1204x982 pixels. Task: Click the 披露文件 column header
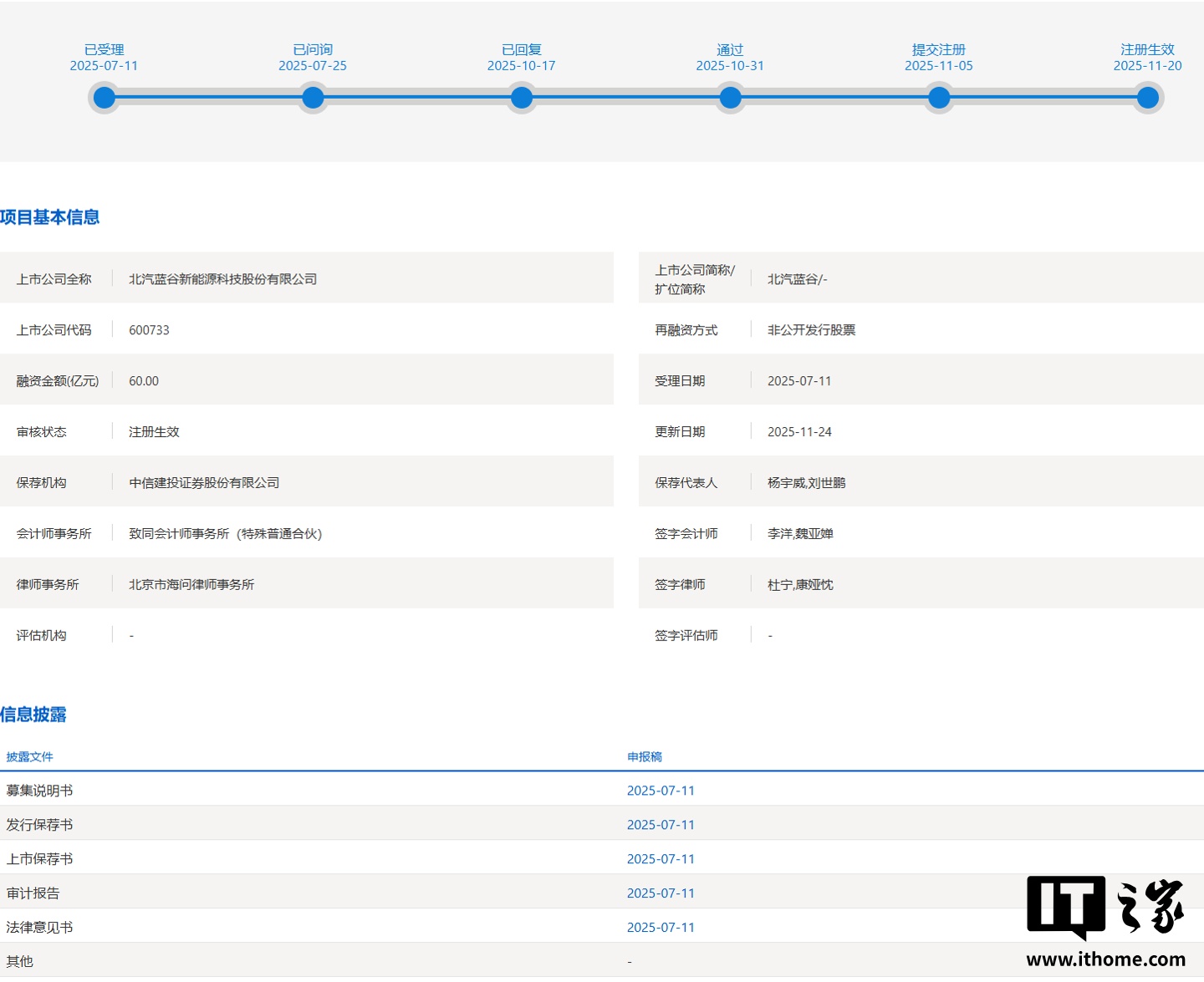coord(30,757)
